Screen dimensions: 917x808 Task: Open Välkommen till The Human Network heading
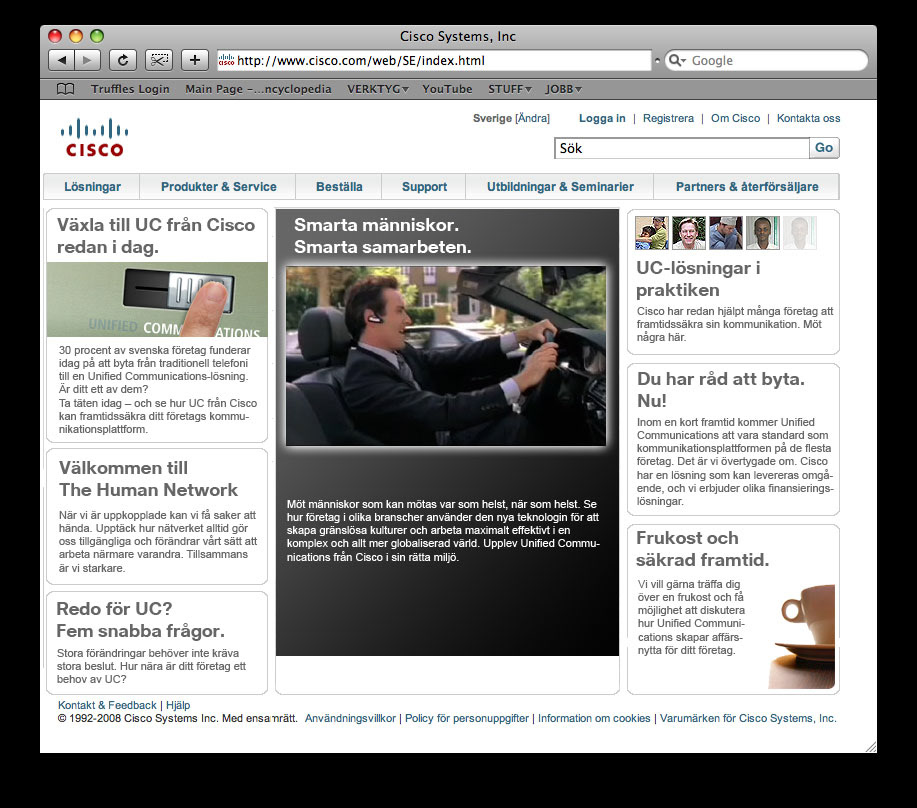[148, 479]
